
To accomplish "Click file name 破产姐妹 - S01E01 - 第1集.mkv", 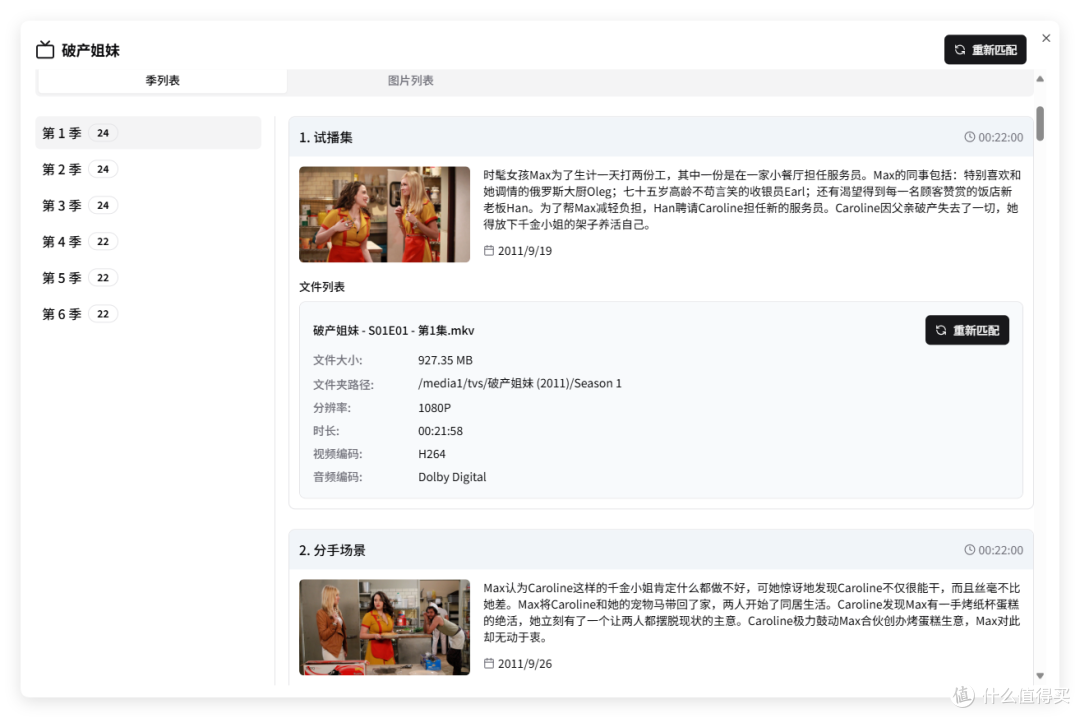I will coord(394,331).
